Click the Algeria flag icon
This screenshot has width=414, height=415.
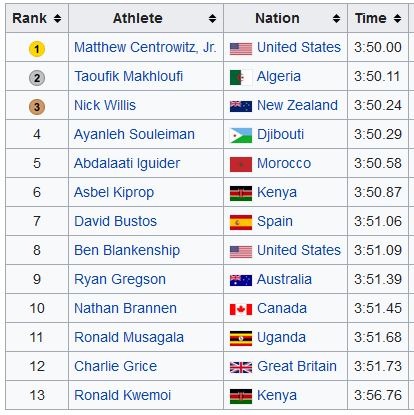click(241, 77)
